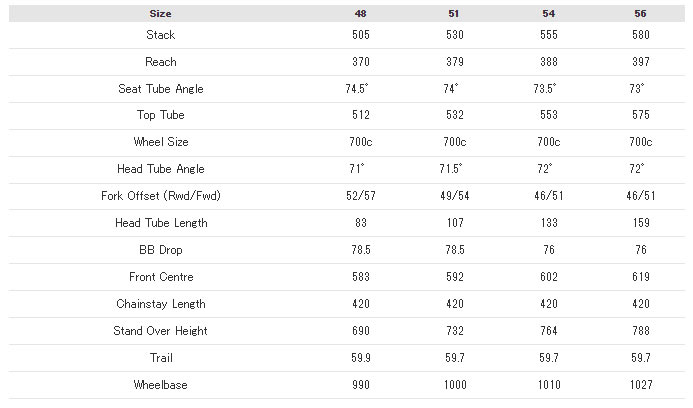
Task: Click the Stand Over Height label
Action: tap(161, 331)
